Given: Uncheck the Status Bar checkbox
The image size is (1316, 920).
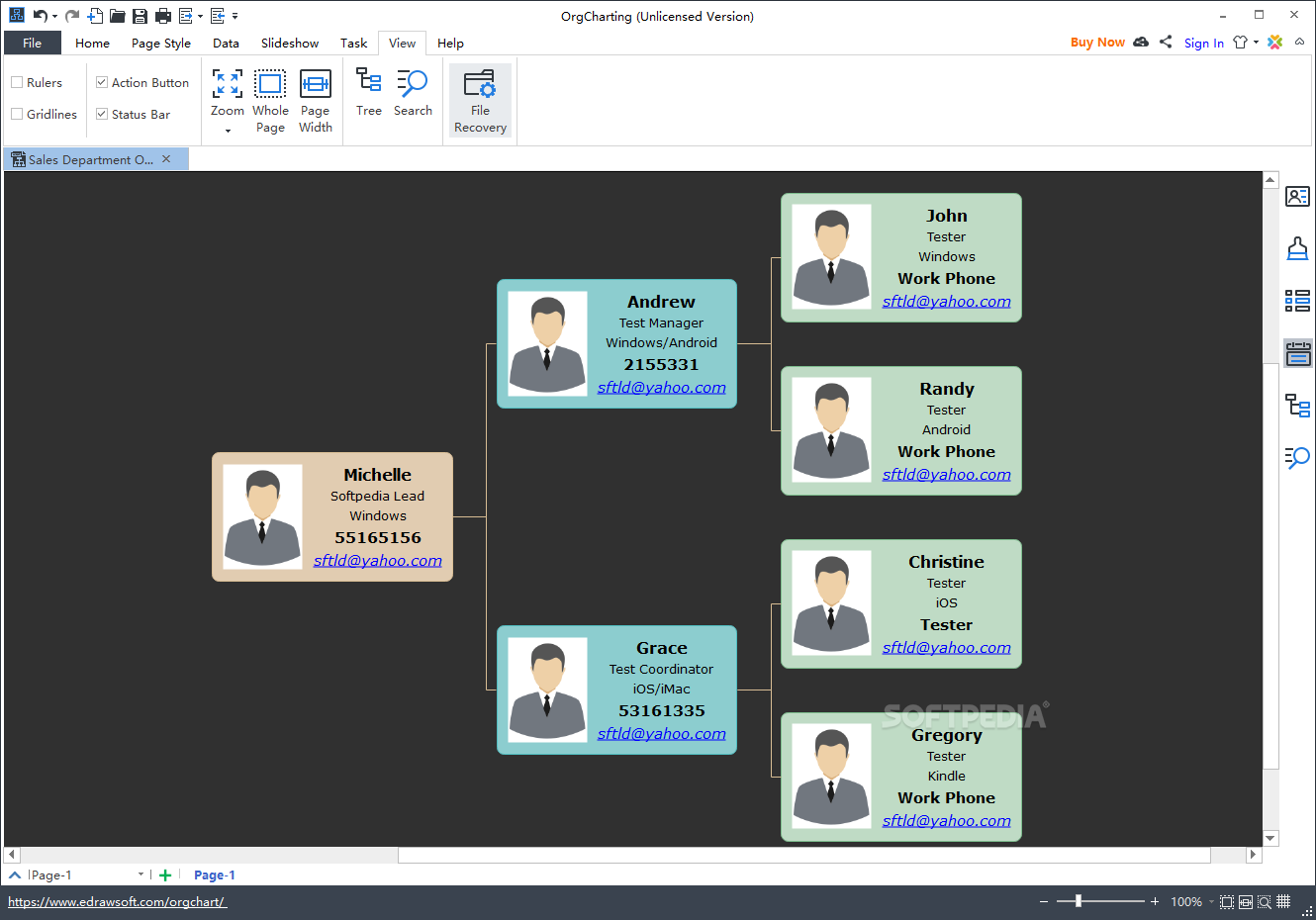Looking at the screenshot, I should pyautogui.click(x=102, y=114).
